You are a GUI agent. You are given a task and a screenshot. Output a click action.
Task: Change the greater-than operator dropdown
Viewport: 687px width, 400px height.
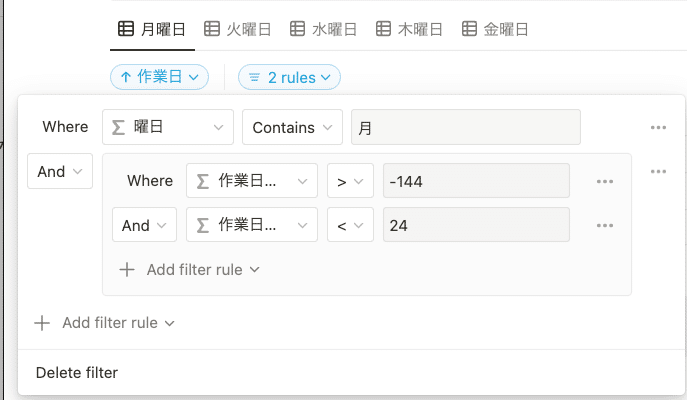350,182
